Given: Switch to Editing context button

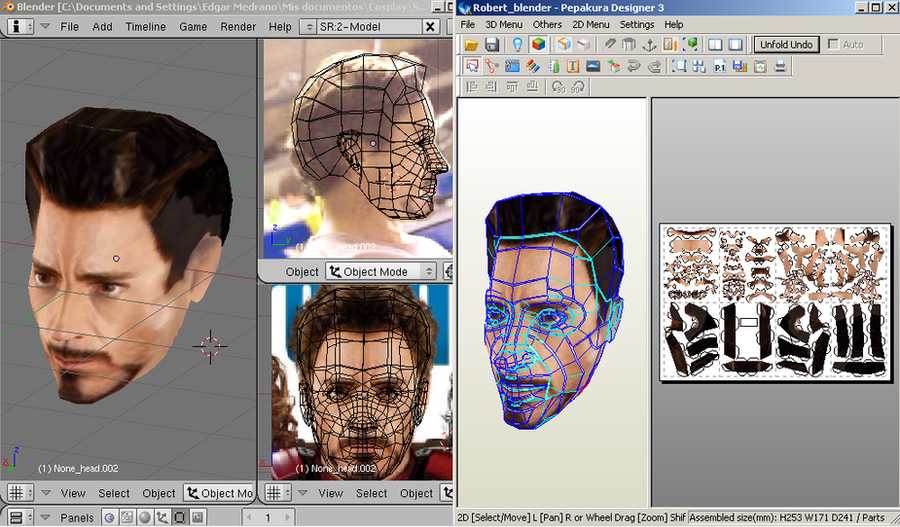Looking at the screenshot, I should coord(180,517).
